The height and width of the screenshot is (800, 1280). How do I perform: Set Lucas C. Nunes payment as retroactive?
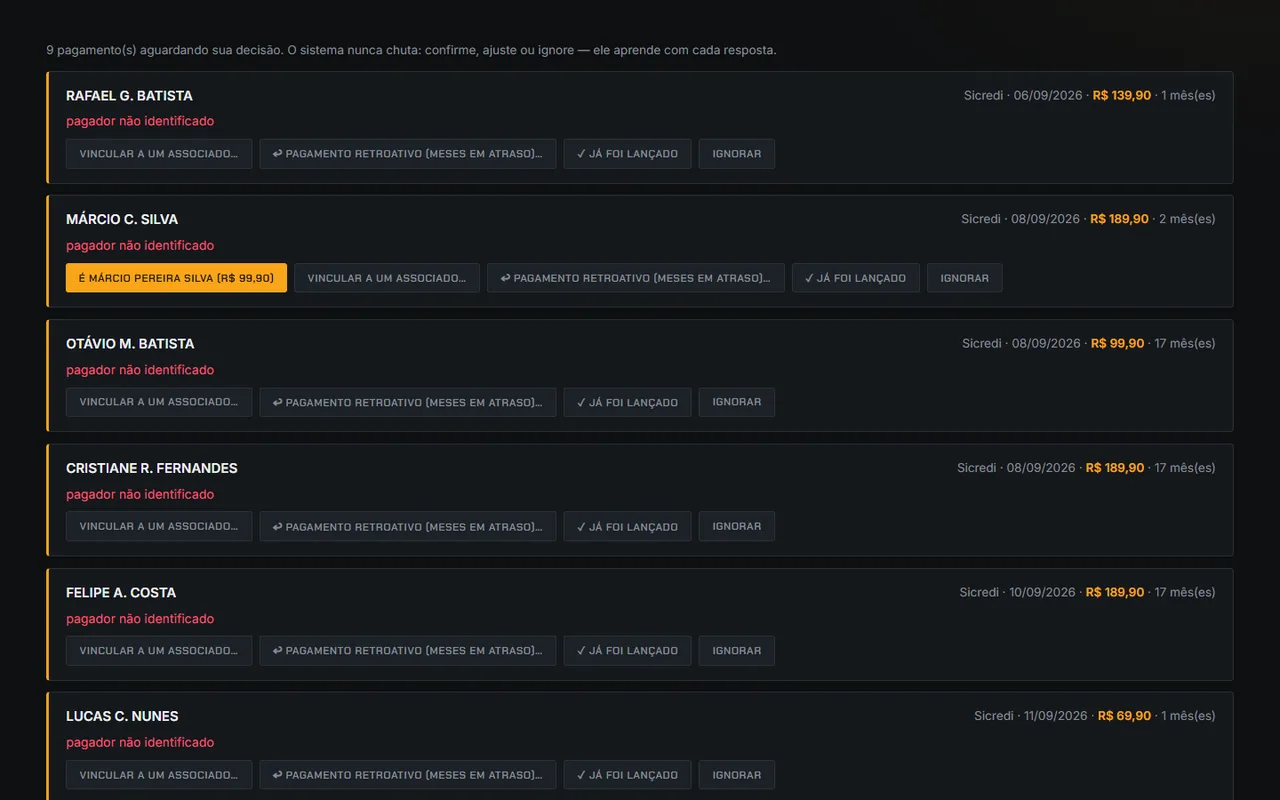pyautogui.click(x=408, y=774)
